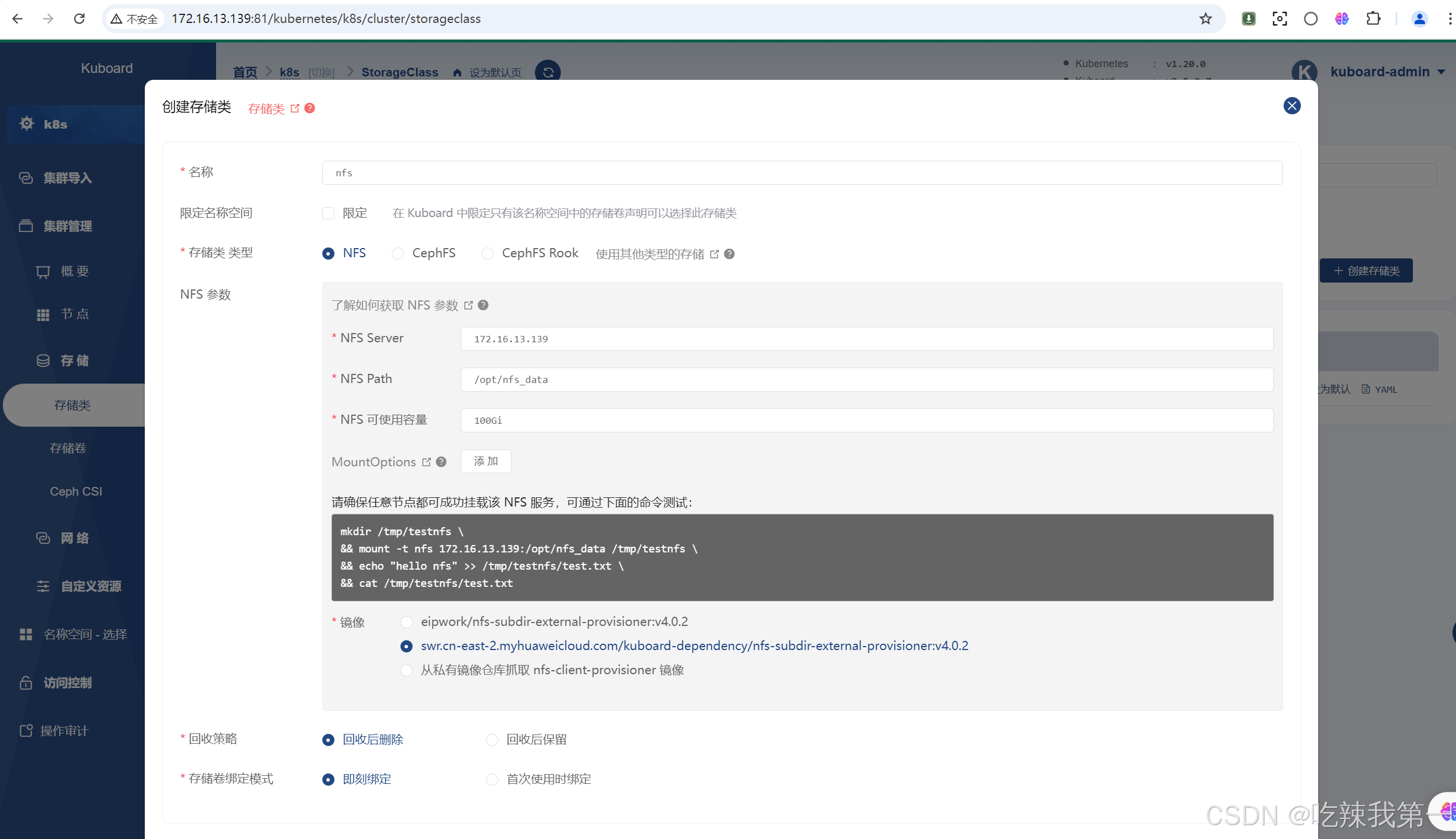Open Ceph CSI sidebar item
1456x839 pixels.
pos(75,492)
